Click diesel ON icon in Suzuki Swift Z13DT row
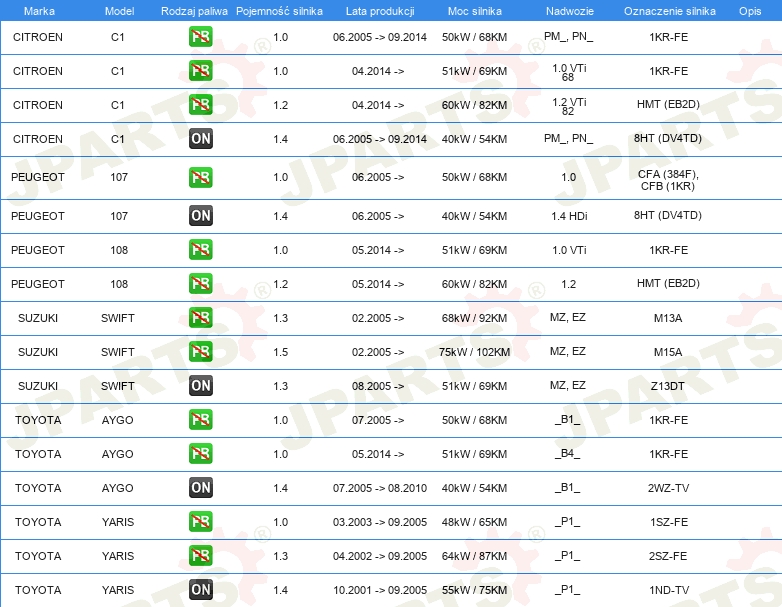The height and width of the screenshot is (607, 782). [x=200, y=386]
